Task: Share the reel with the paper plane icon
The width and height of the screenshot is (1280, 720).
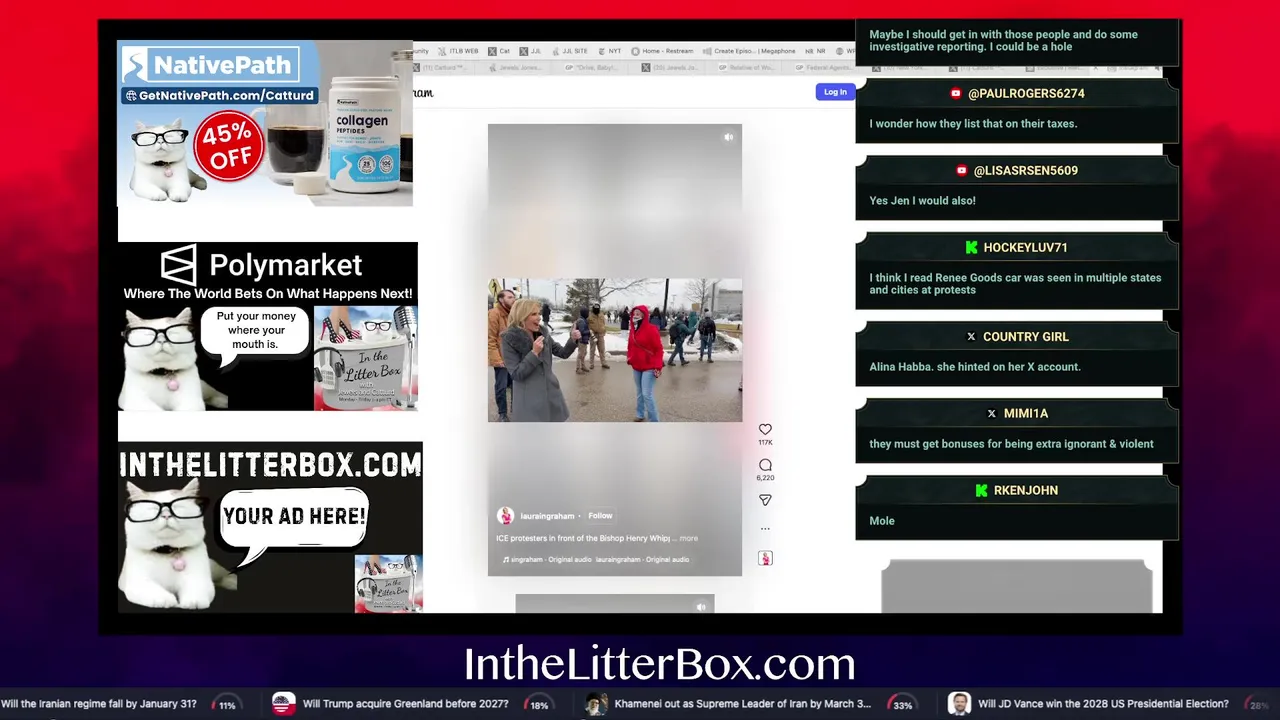Action: click(x=765, y=500)
